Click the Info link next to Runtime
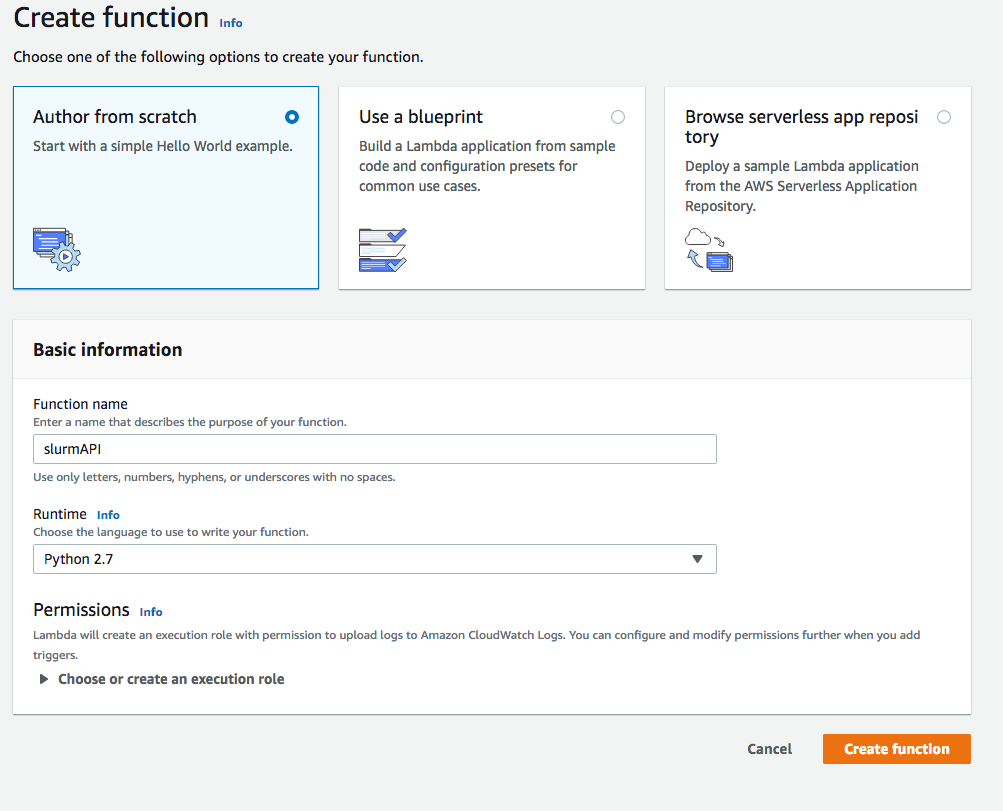This screenshot has height=811, width=1003. point(107,514)
